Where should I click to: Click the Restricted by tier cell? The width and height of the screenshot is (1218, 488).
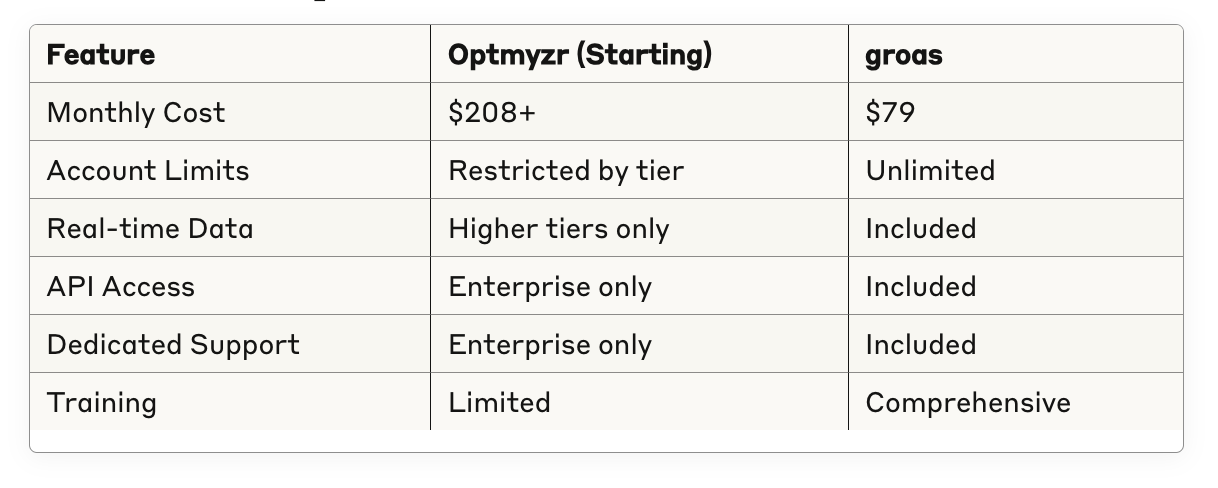(x=566, y=171)
